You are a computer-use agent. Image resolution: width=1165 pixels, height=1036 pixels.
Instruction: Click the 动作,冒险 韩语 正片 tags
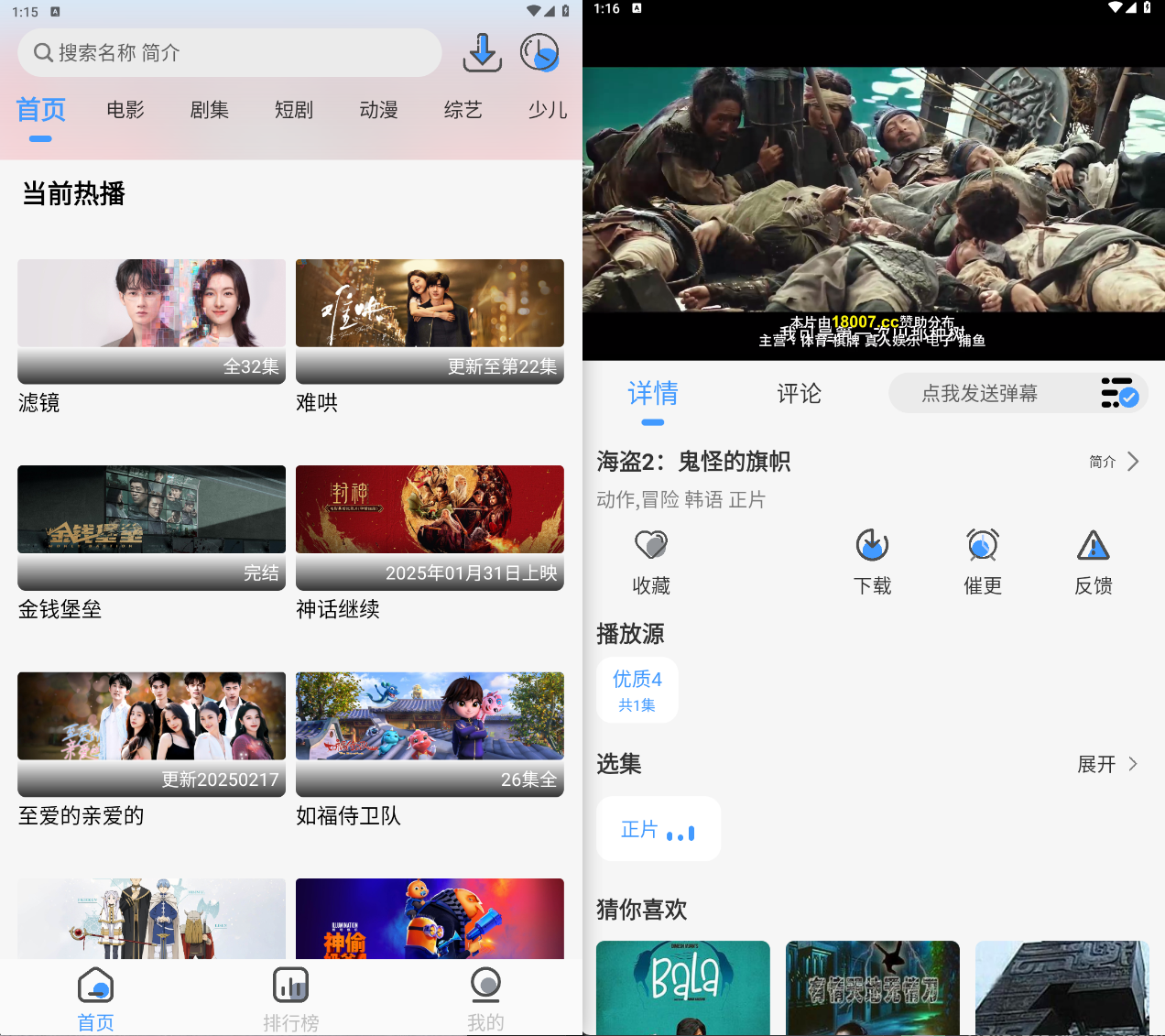(680, 500)
